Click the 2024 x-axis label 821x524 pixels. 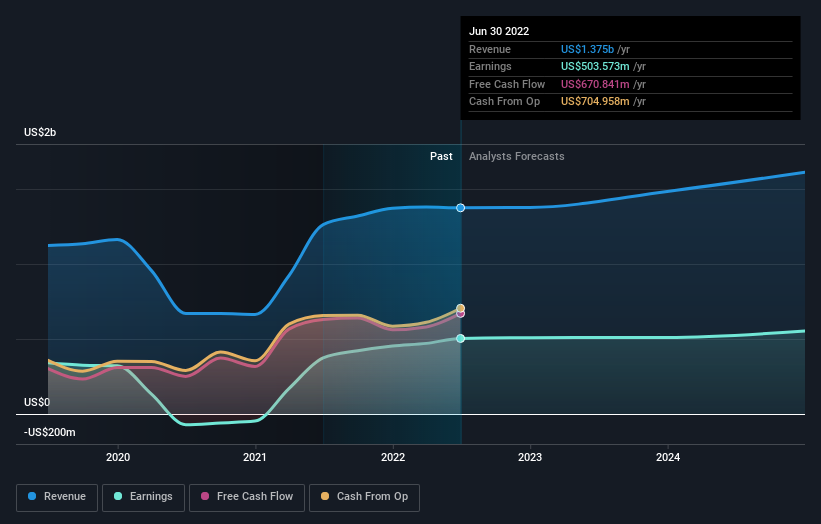pyautogui.click(x=668, y=457)
